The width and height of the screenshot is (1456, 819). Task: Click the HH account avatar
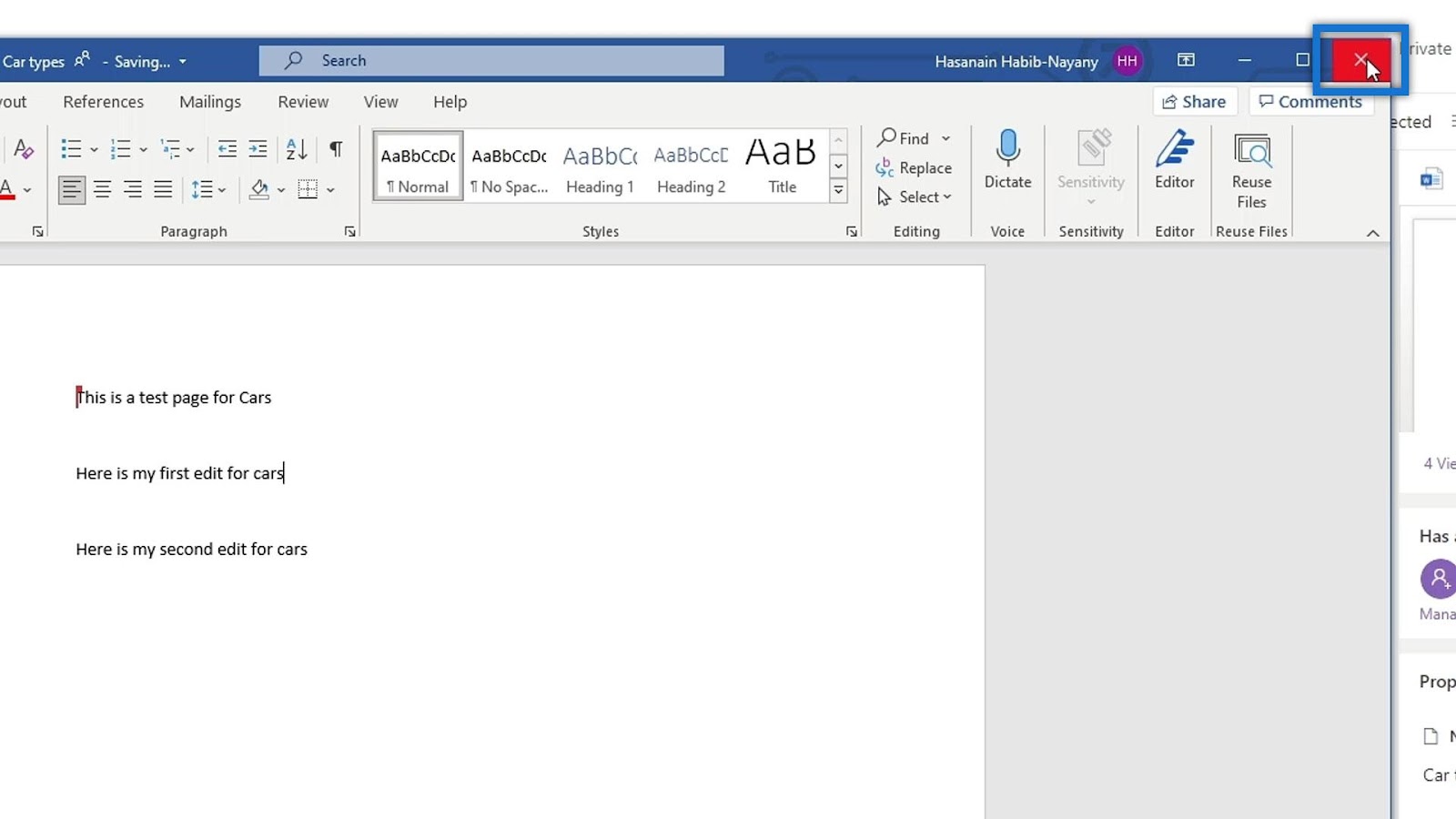(x=1127, y=61)
